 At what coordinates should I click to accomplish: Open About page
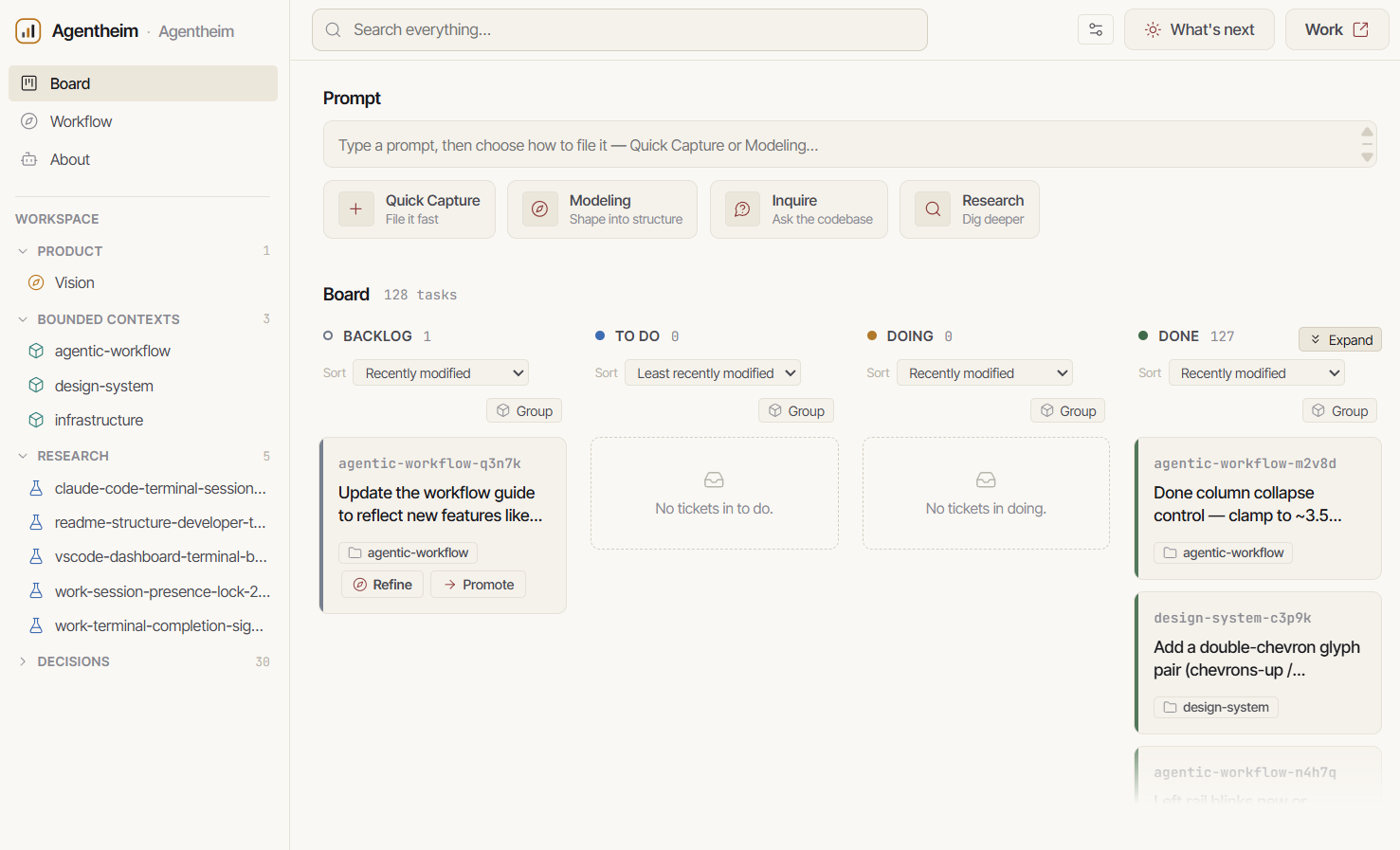point(143,159)
